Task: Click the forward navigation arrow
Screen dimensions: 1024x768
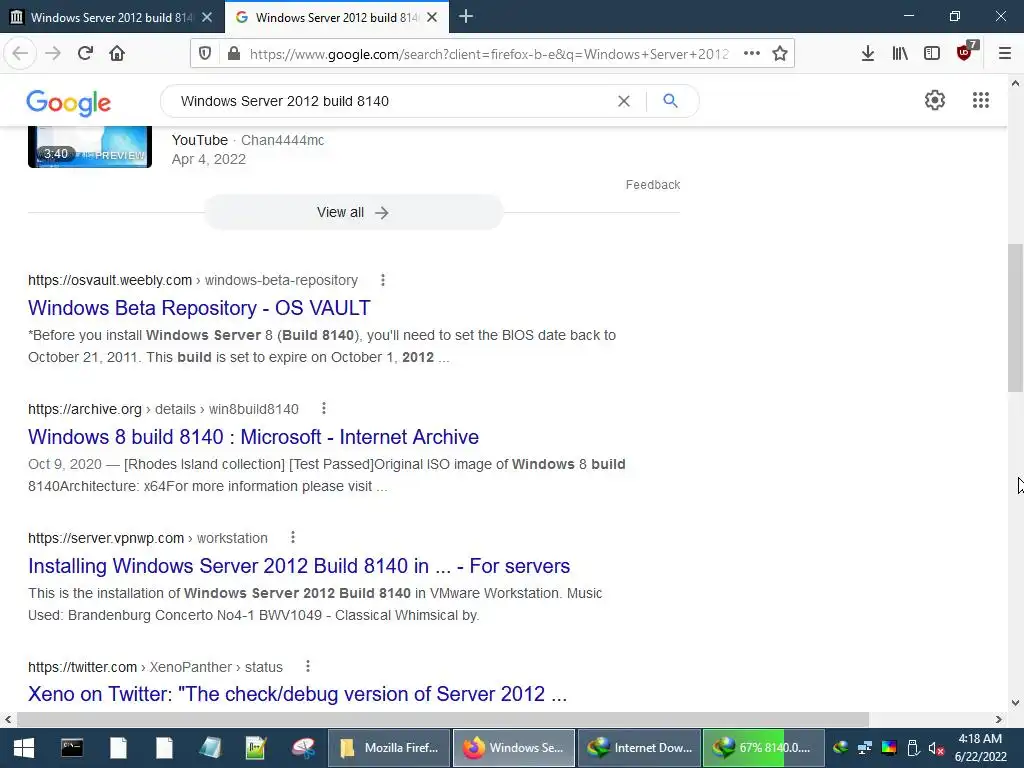Action: click(x=53, y=54)
